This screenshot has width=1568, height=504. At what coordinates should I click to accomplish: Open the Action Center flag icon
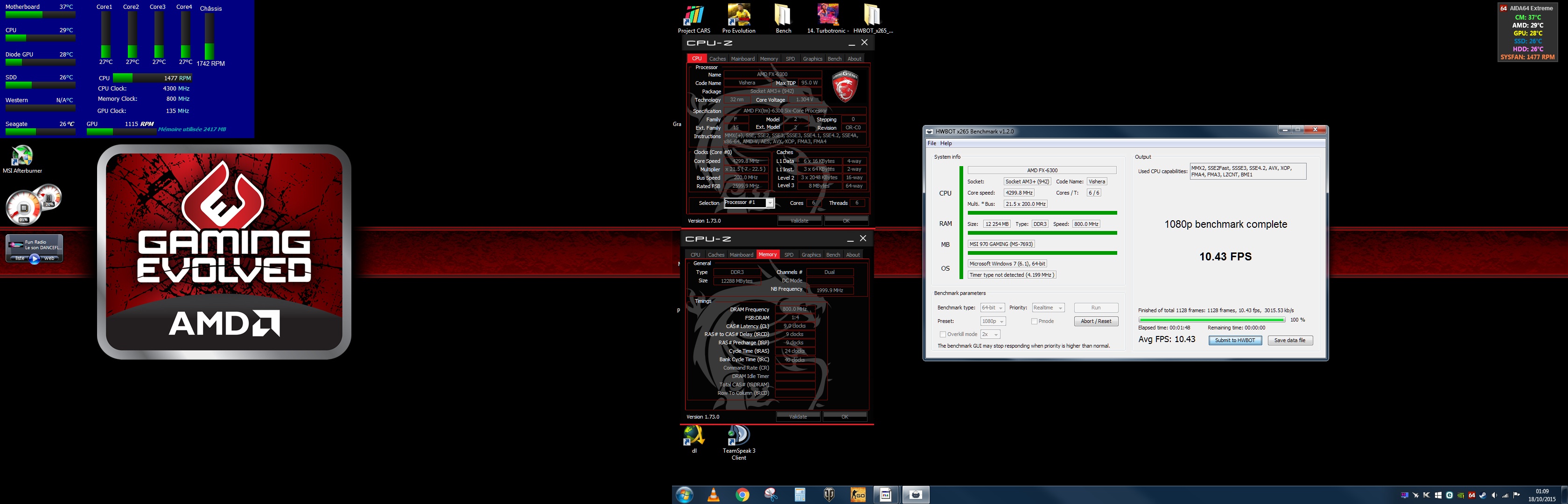1517,496
